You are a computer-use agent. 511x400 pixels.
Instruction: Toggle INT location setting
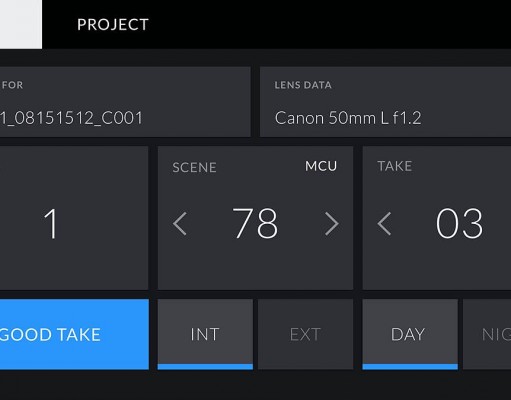pos(205,334)
